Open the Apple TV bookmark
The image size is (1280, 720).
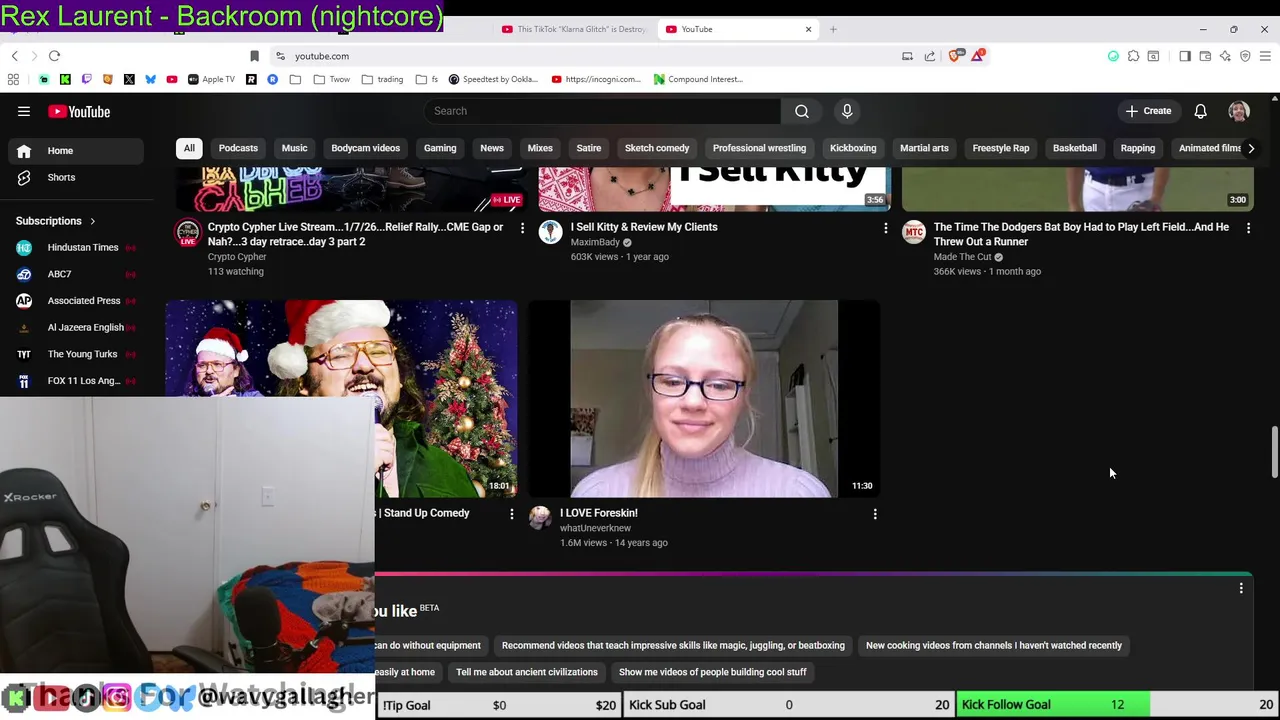211,79
